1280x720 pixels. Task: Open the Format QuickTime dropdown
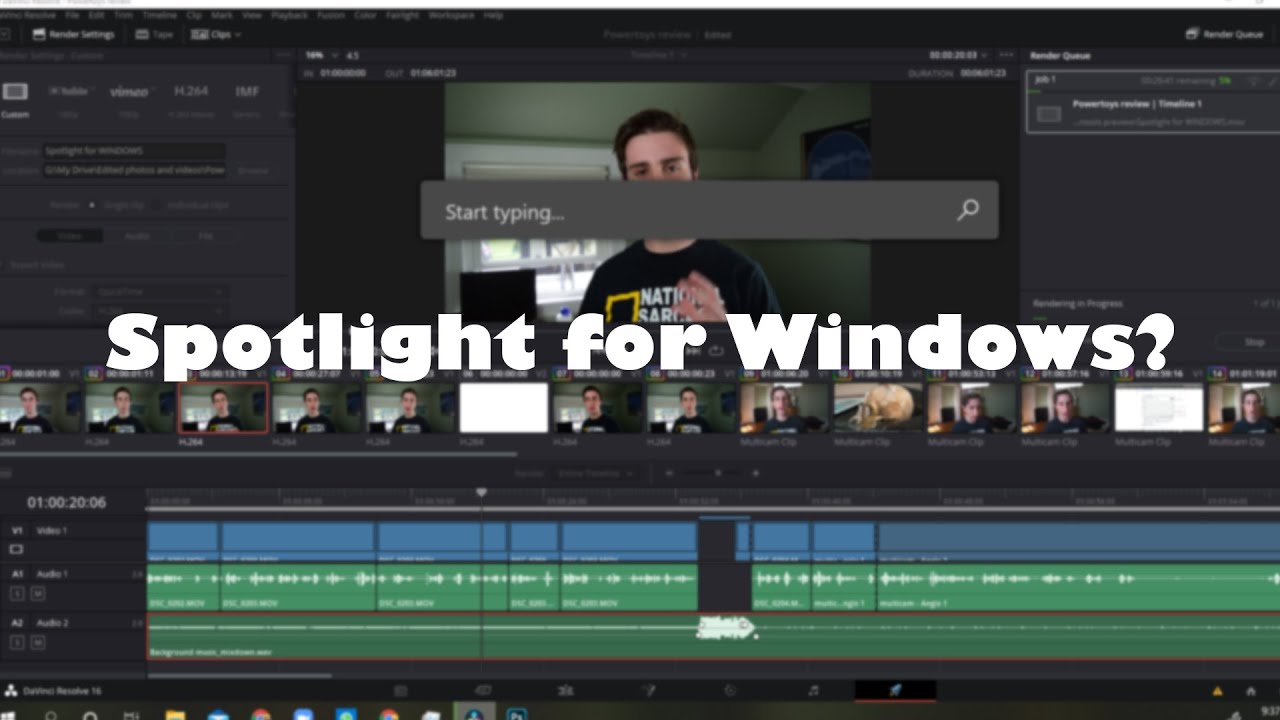[x=159, y=292]
